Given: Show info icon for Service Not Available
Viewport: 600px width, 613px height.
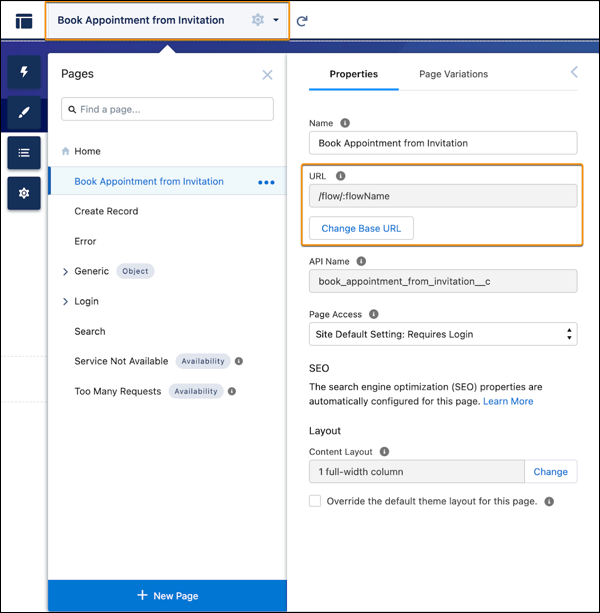Looking at the screenshot, I should pyautogui.click(x=239, y=361).
